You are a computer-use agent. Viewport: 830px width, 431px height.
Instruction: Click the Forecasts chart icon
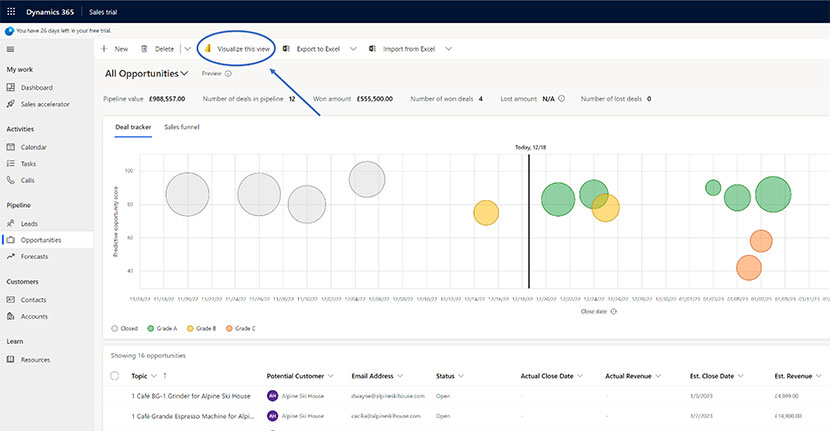pyautogui.click(x=11, y=256)
